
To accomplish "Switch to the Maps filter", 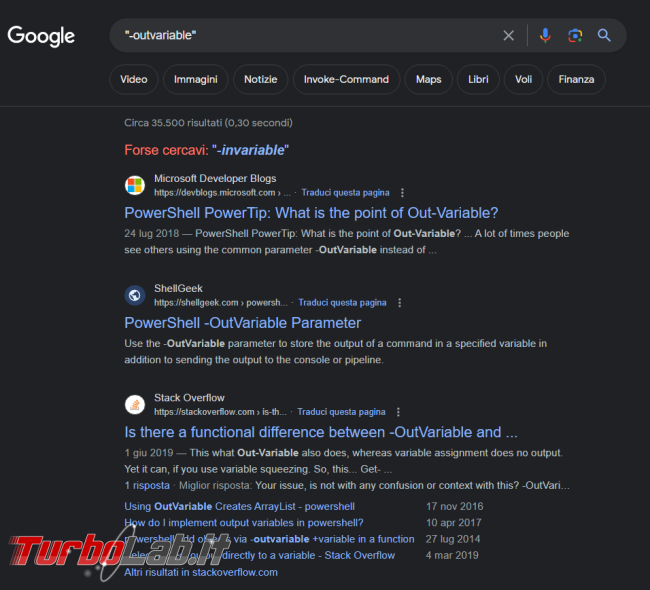I will coord(429,79).
